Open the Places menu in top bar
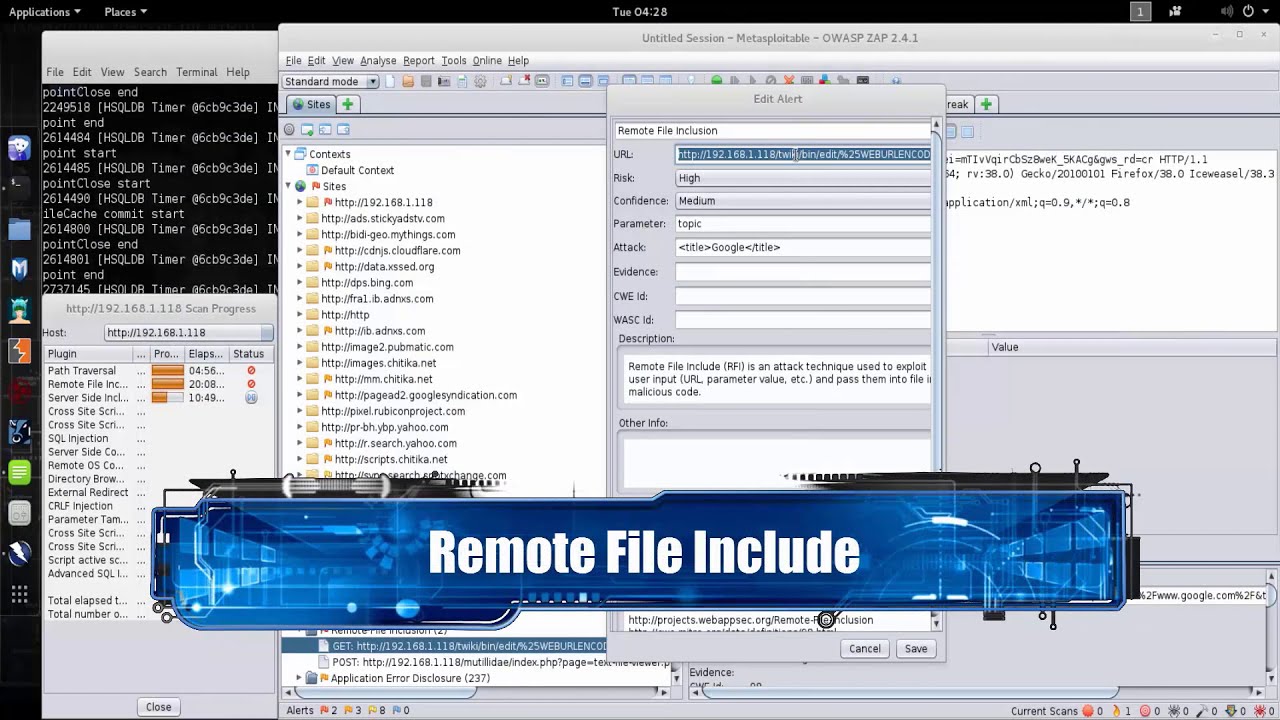Image resolution: width=1280 pixels, height=720 pixels. click(x=125, y=12)
